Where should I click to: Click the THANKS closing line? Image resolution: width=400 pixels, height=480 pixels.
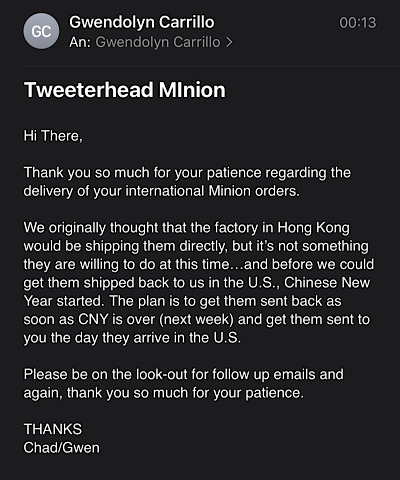pos(53,429)
